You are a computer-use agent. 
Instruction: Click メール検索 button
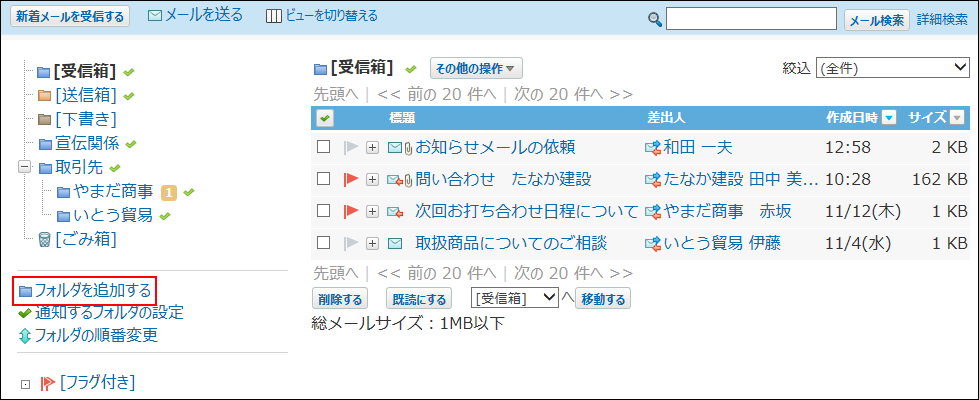[877, 20]
